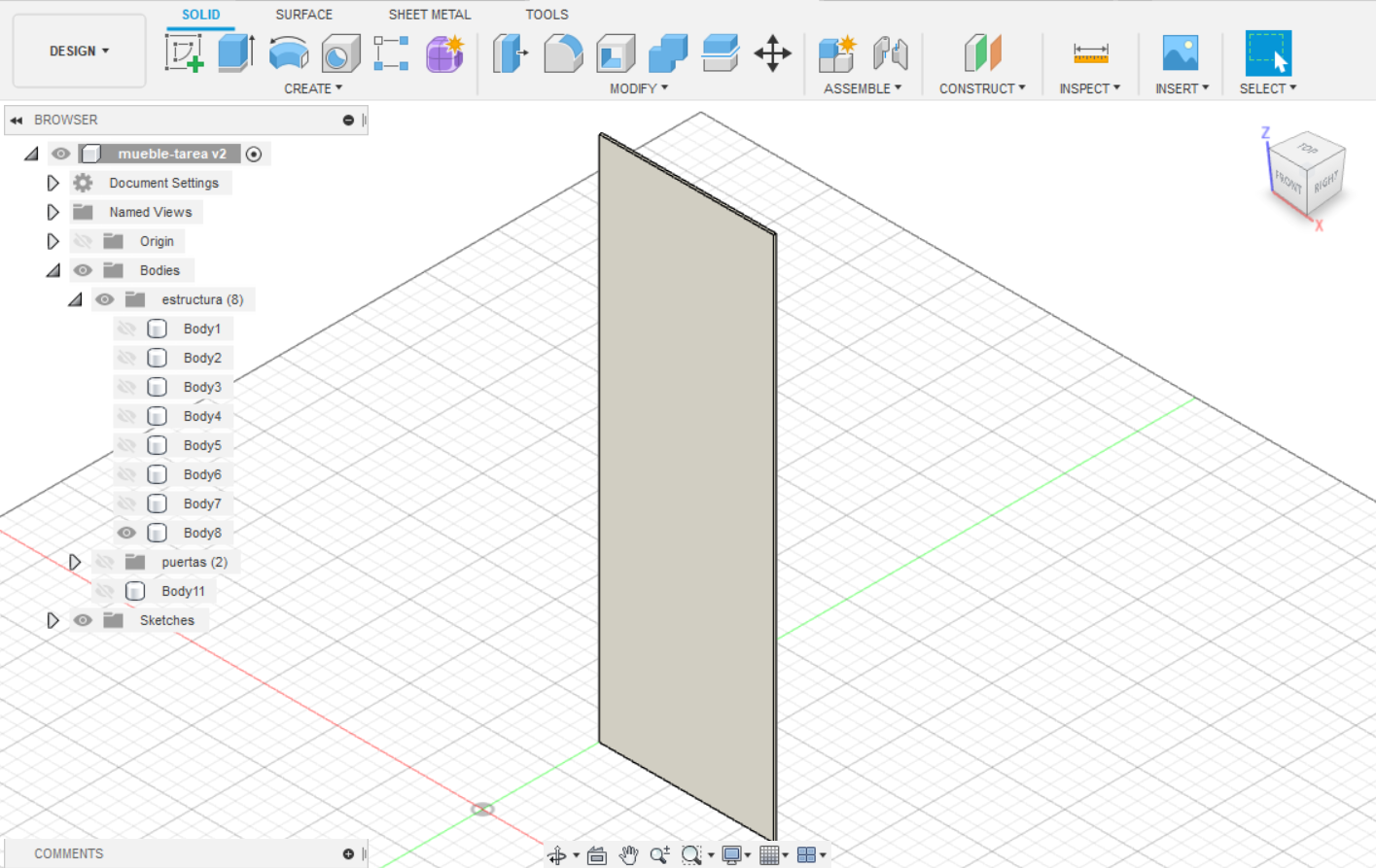Screen dimensions: 1376x868
Task: Open the DESIGN workspace dropdown
Action: [x=80, y=51]
